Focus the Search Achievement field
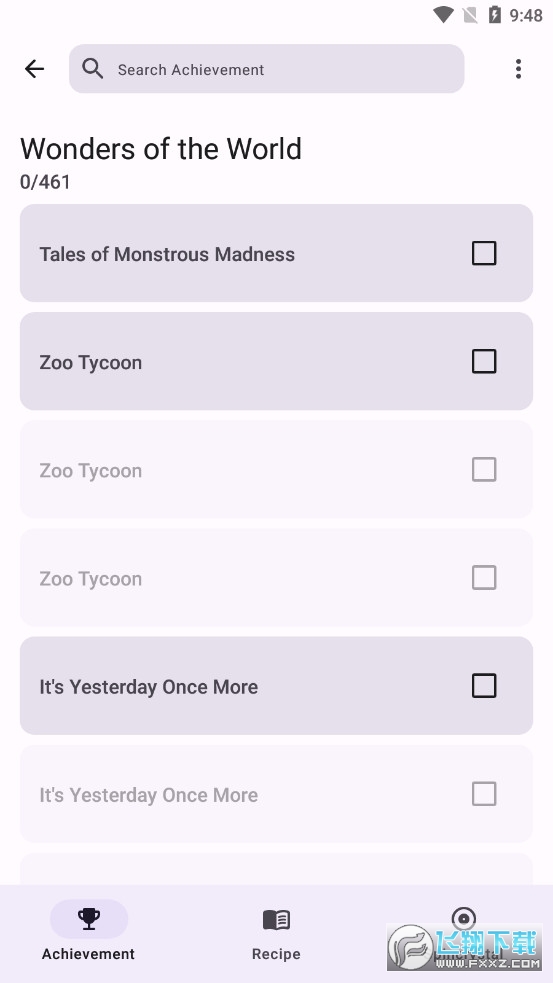The height and width of the screenshot is (983, 553). pos(266,68)
